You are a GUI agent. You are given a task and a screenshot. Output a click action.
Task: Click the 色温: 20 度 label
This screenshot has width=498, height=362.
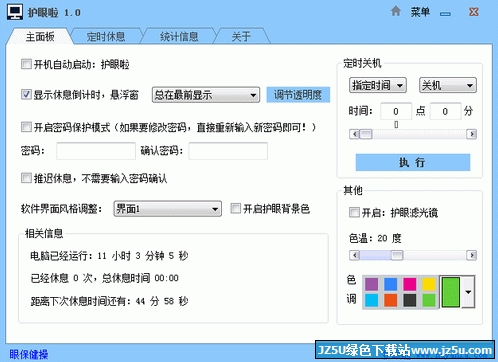click(x=375, y=238)
